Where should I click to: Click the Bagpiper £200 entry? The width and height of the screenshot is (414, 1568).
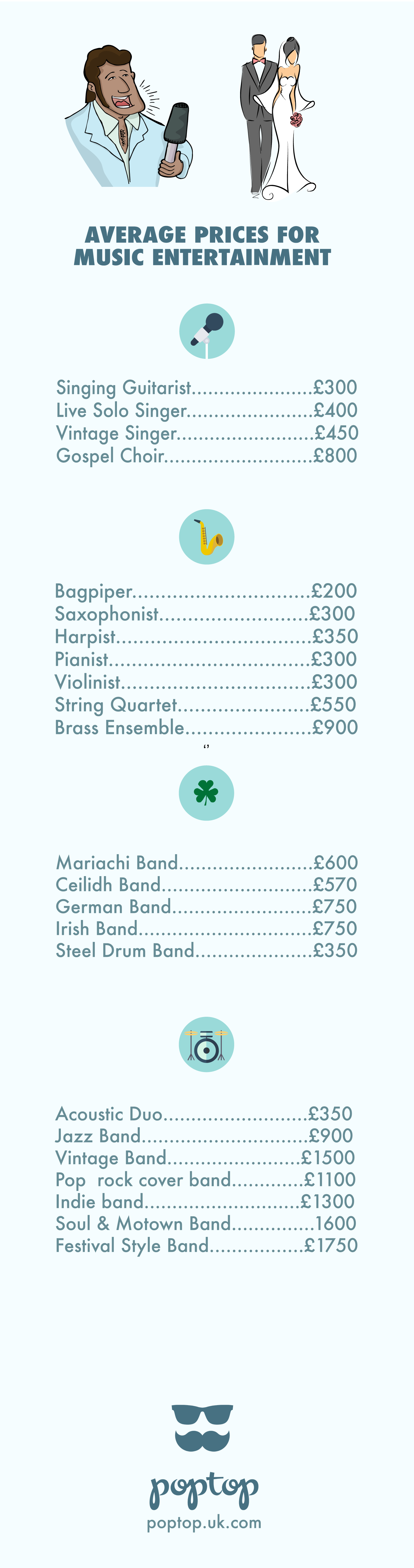pos(206,591)
